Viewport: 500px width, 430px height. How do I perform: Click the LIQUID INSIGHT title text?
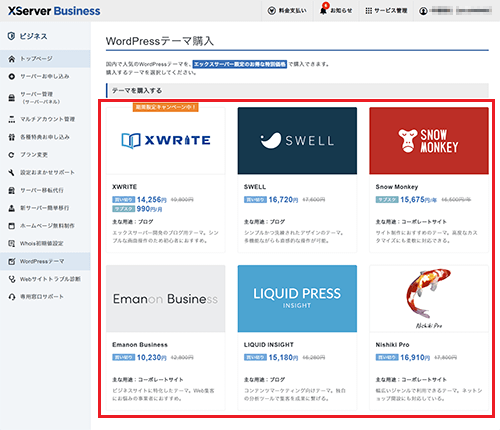(x=269, y=345)
